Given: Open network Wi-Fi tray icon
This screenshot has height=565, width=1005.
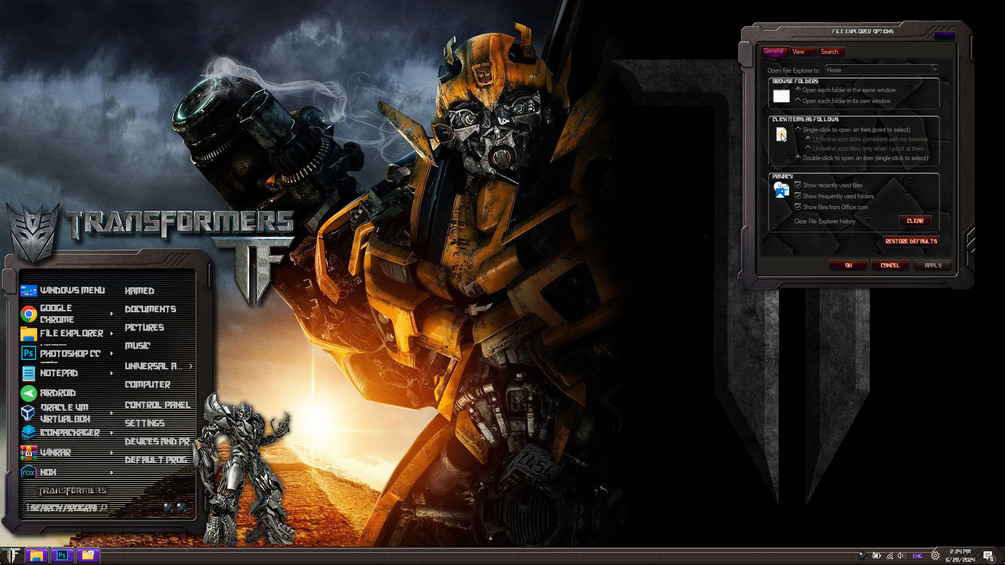Looking at the screenshot, I should (x=890, y=556).
